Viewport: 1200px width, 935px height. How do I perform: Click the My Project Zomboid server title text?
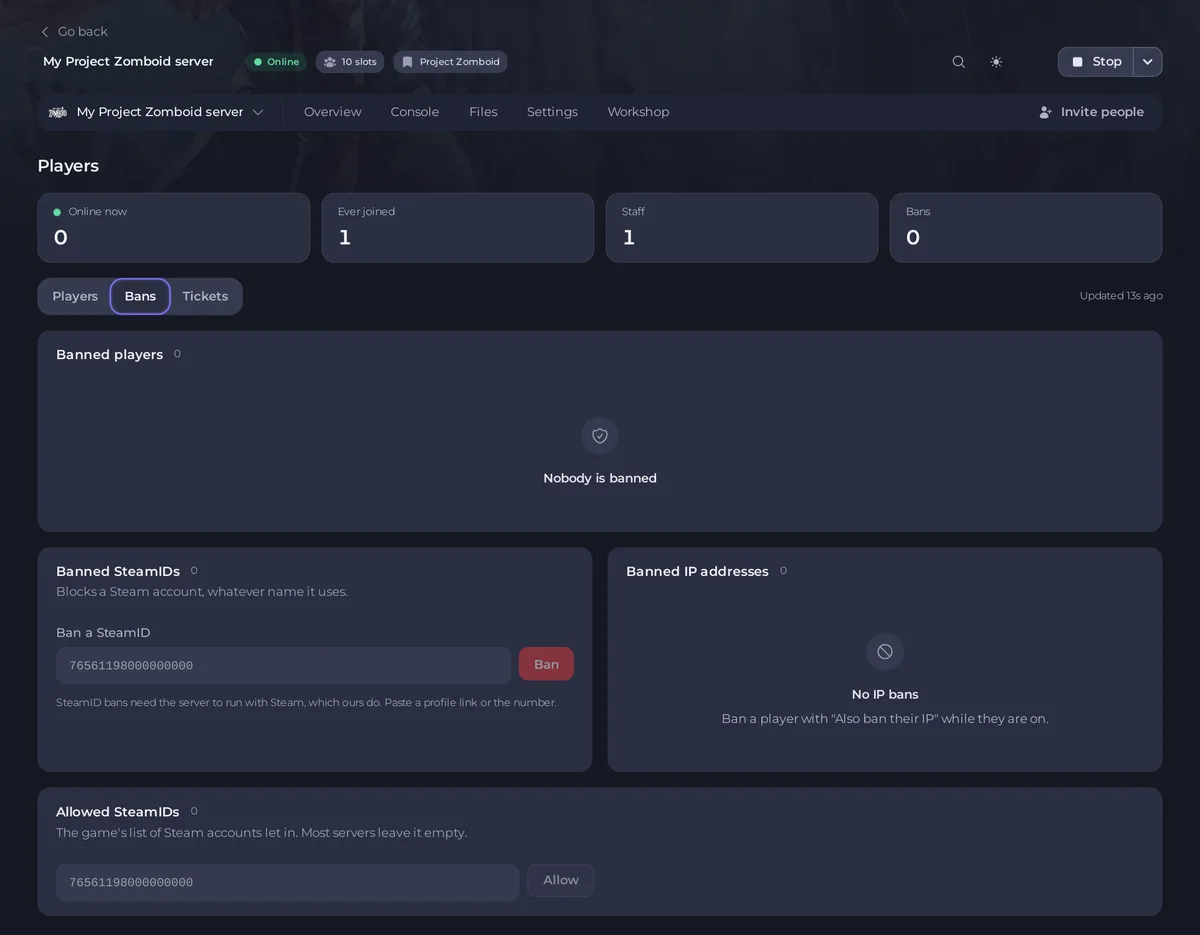(x=128, y=62)
